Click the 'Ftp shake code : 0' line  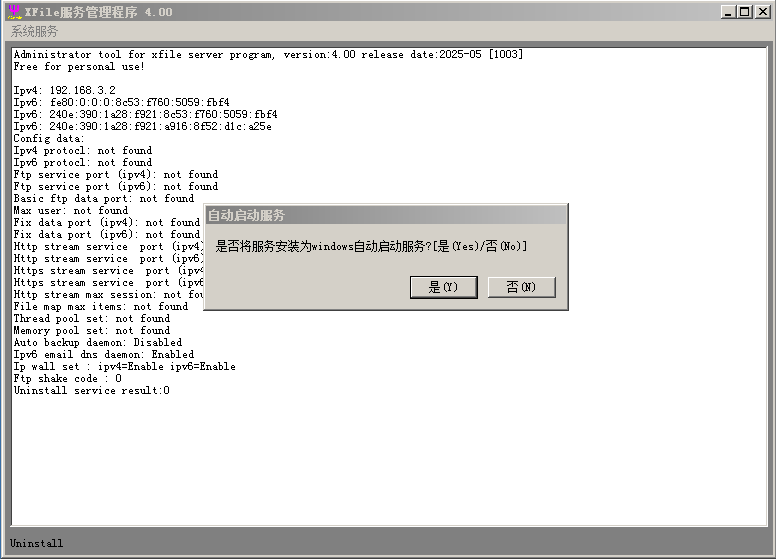[68, 378]
